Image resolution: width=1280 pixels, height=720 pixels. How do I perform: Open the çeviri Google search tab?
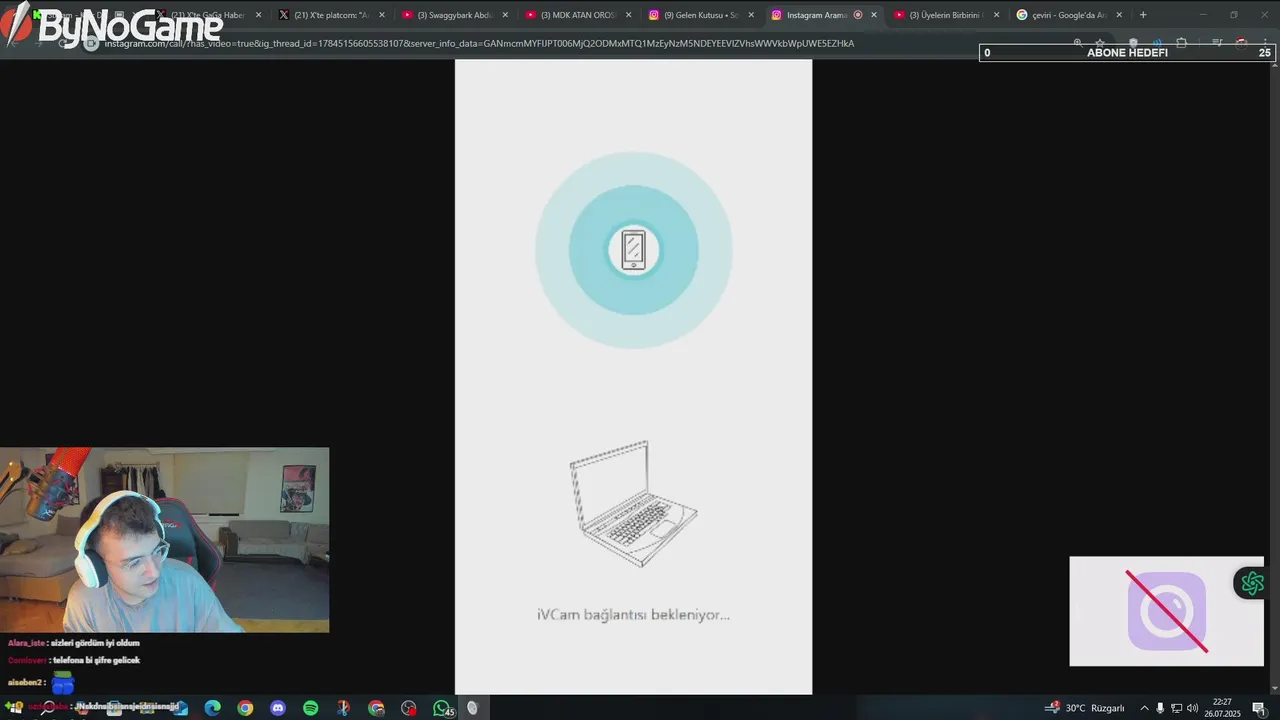pyautogui.click(x=1069, y=15)
